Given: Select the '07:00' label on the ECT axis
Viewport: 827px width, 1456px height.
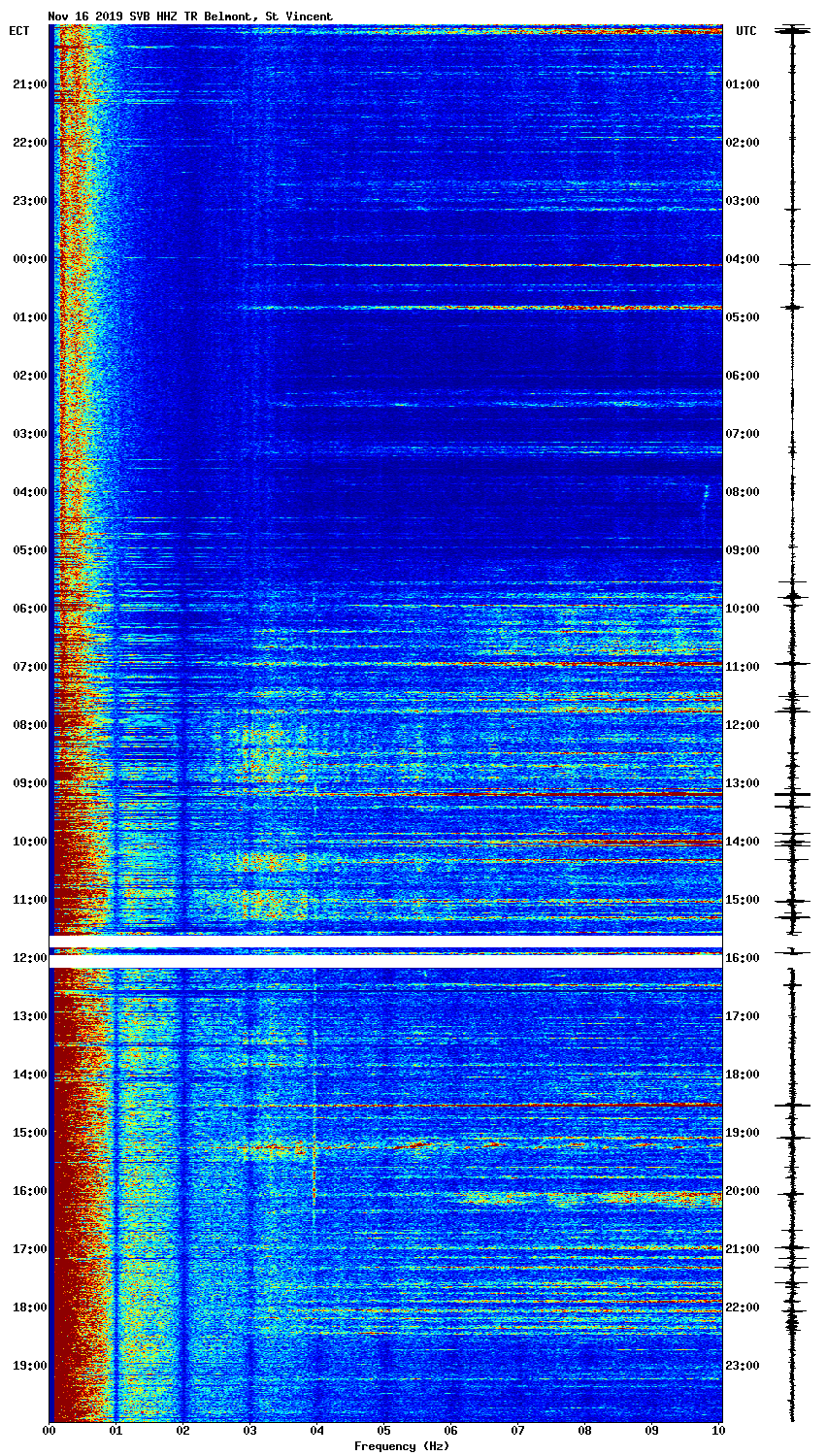Looking at the screenshot, I should pos(30,667).
